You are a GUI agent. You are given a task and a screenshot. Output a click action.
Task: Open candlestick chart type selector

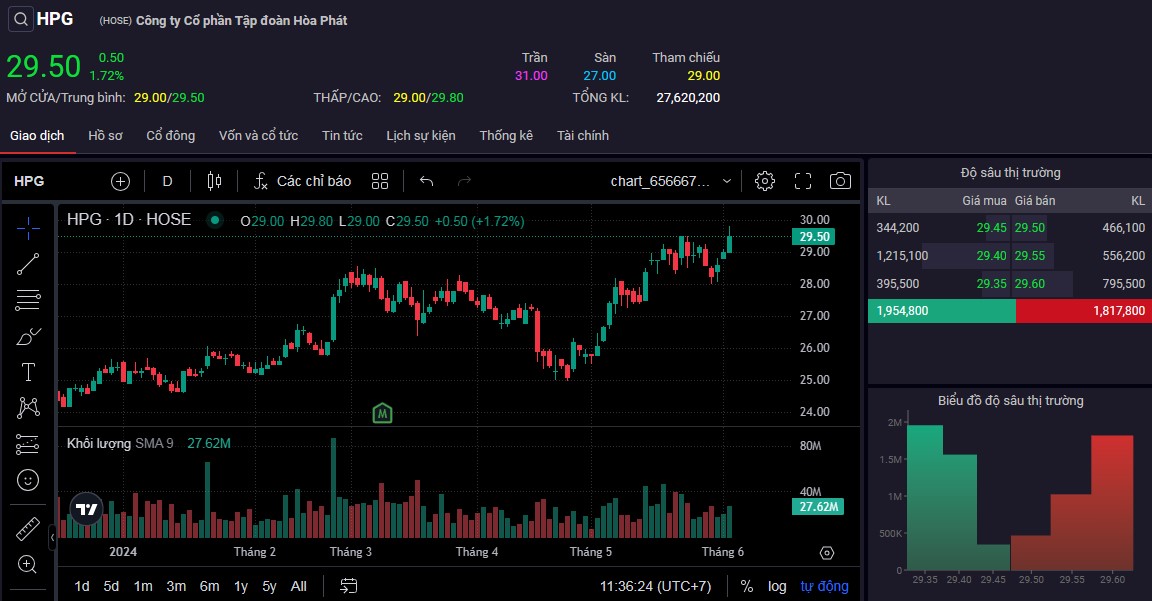tap(214, 181)
